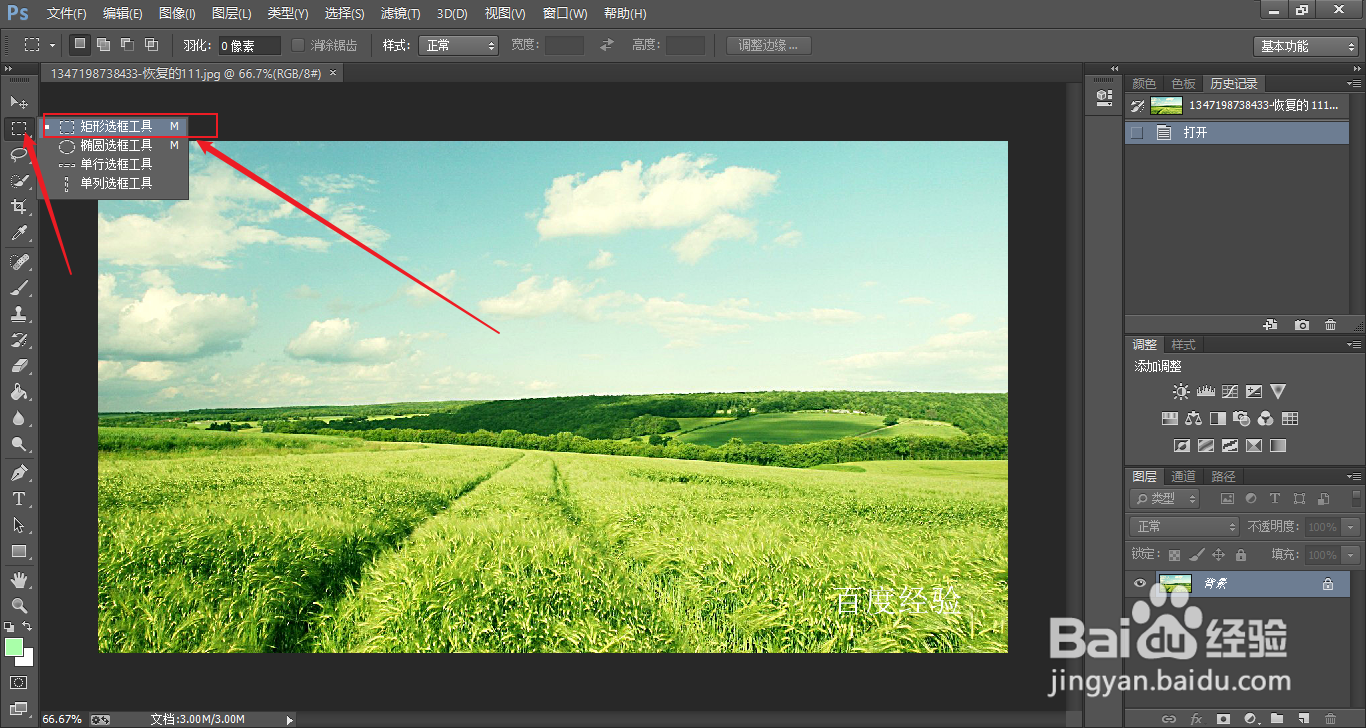Switch to the 颜色 panel tab

[x=1144, y=84]
